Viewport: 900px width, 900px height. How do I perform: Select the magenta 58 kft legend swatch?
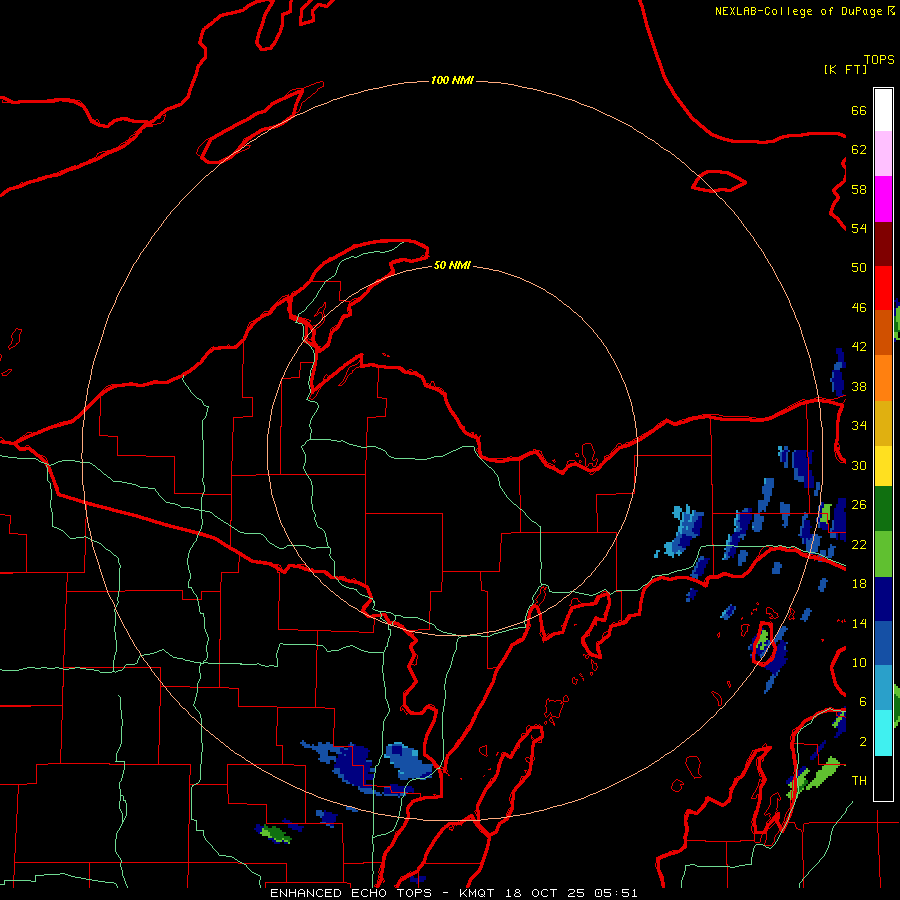point(883,199)
